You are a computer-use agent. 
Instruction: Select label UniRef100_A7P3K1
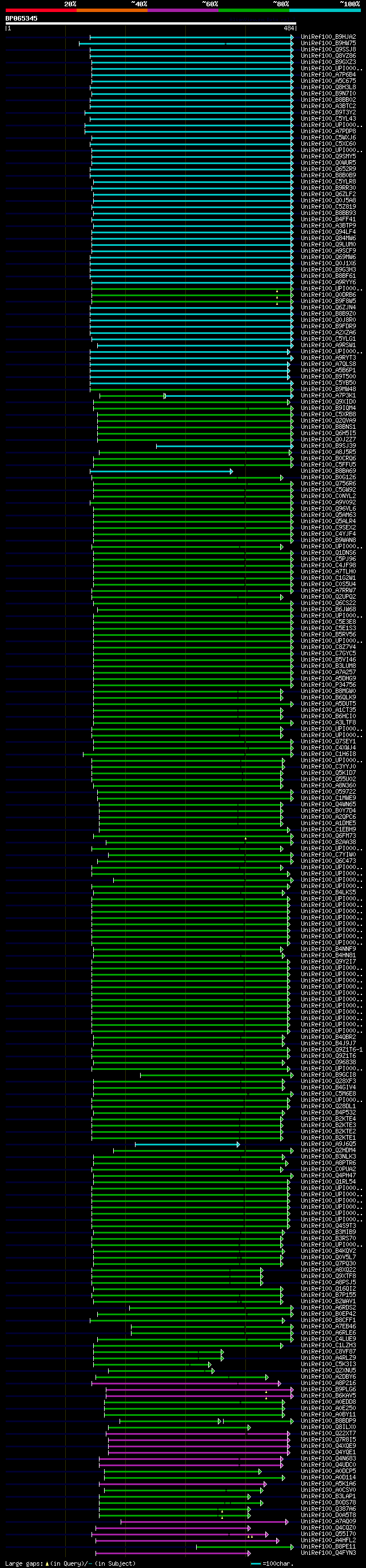pyautogui.click(x=328, y=396)
